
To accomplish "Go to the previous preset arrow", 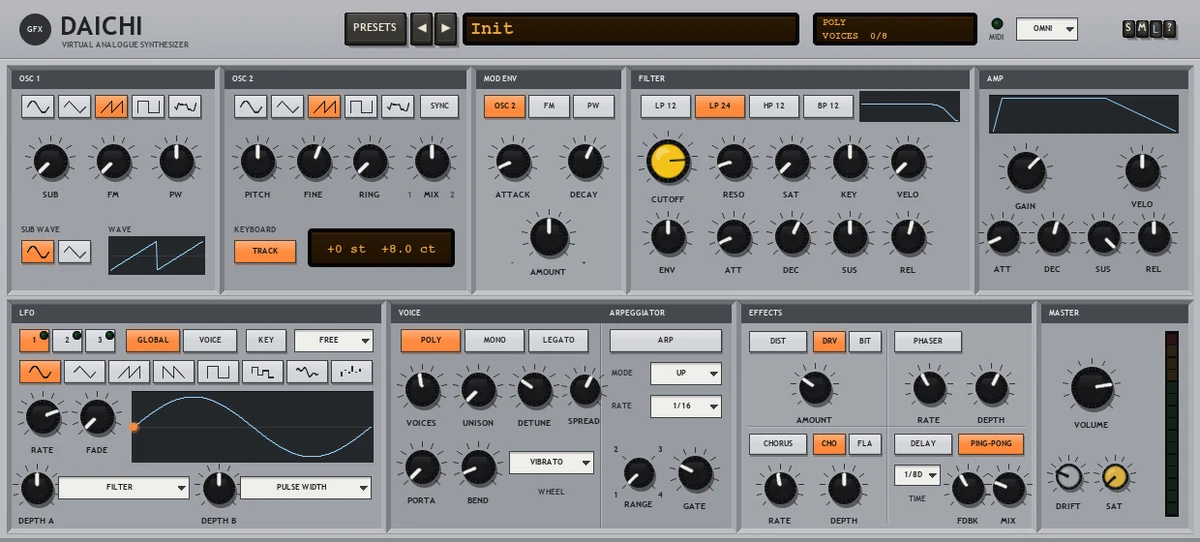I will pos(422,28).
